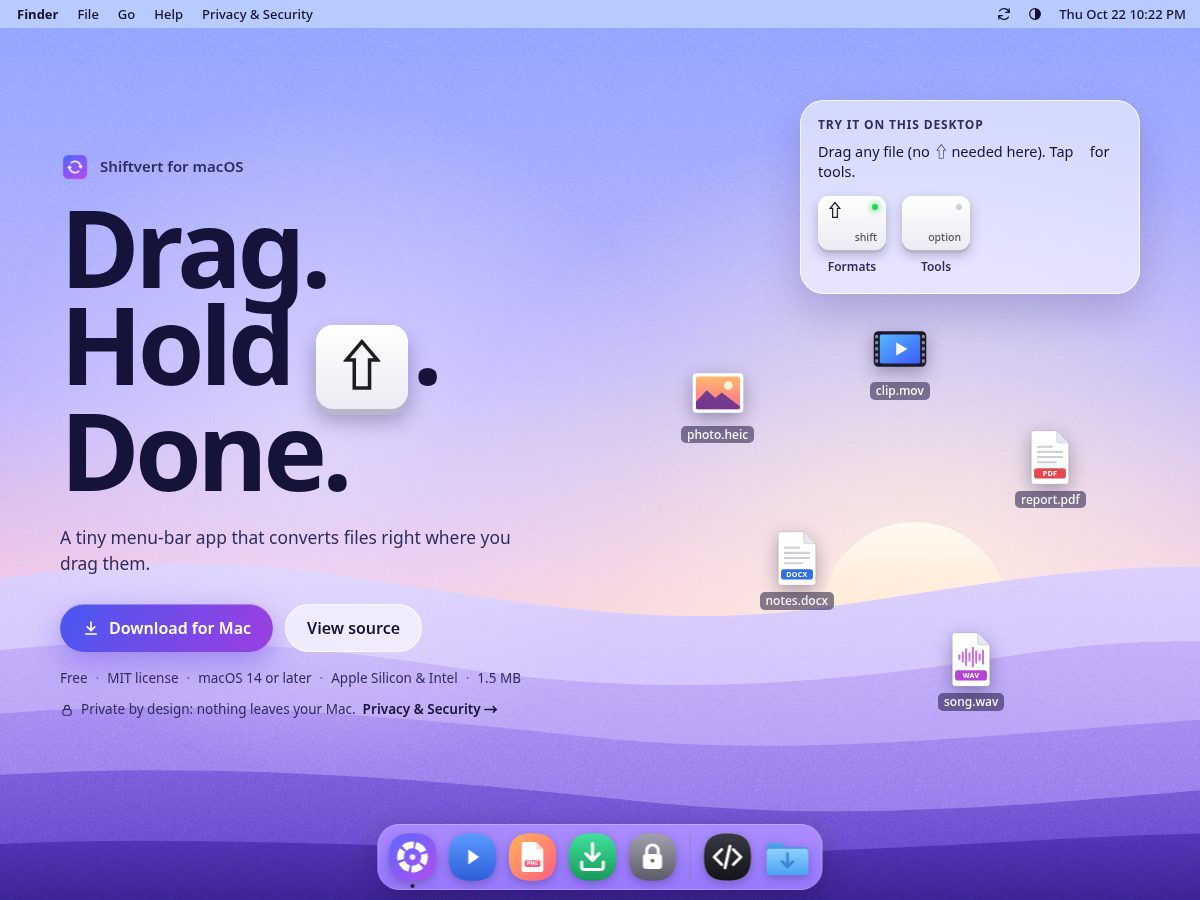Click the Shiftvert logo icon beside the app name
This screenshot has height=900, width=1200.
[75, 167]
